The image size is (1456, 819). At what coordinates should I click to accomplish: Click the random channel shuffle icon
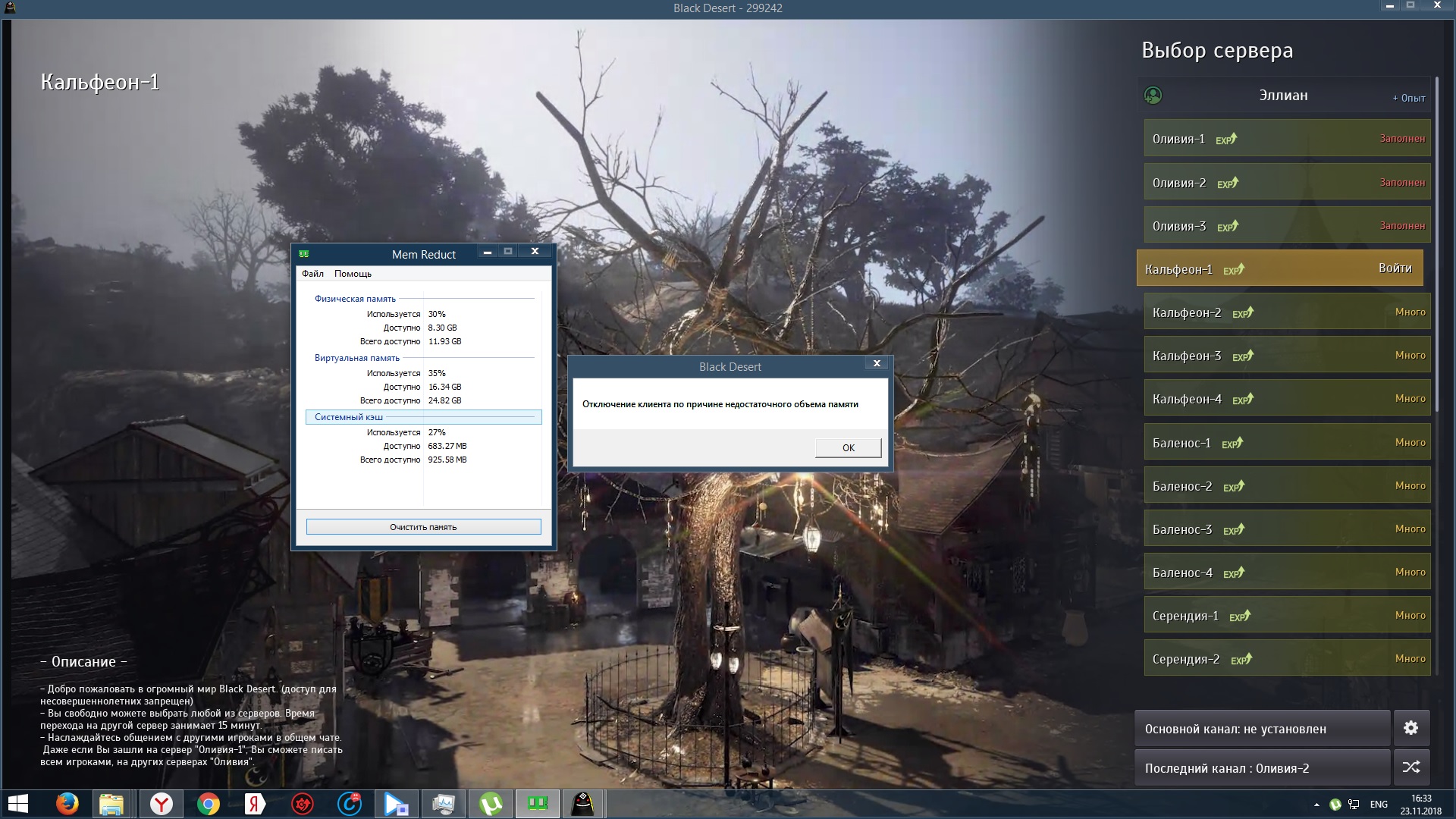(x=1410, y=767)
